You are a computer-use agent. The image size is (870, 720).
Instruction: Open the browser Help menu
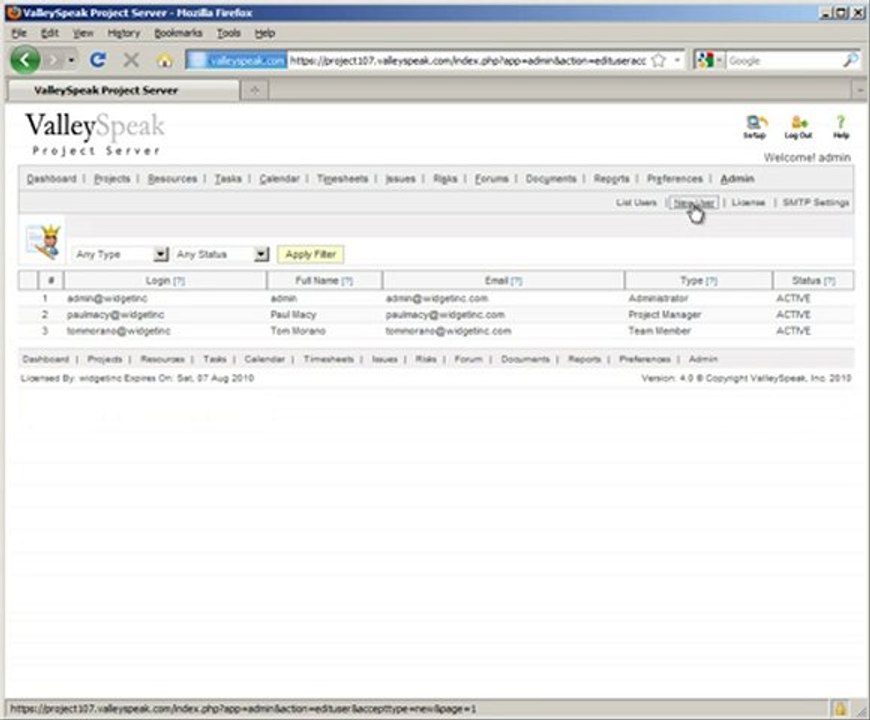(265, 33)
